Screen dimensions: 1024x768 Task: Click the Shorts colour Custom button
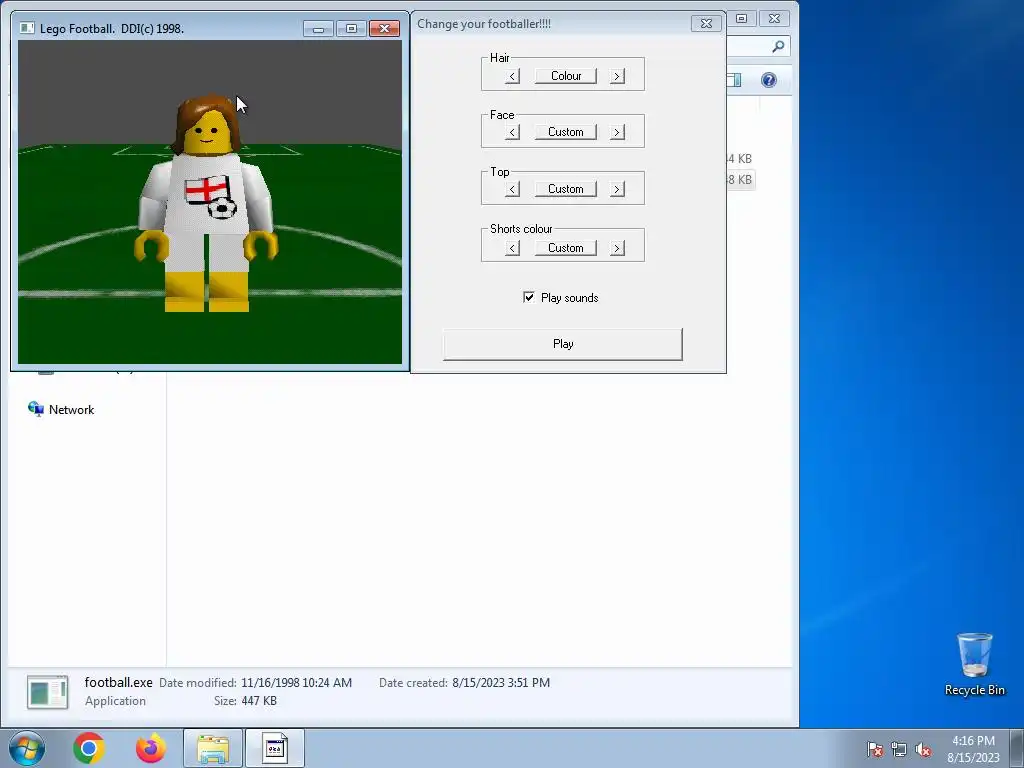(566, 248)
